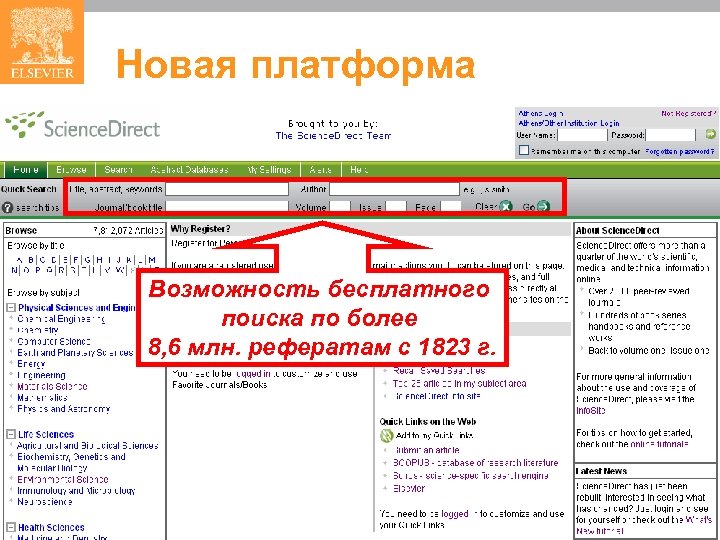
Task: Click logged in link under Quick Links
Action: tap(455, 514)
